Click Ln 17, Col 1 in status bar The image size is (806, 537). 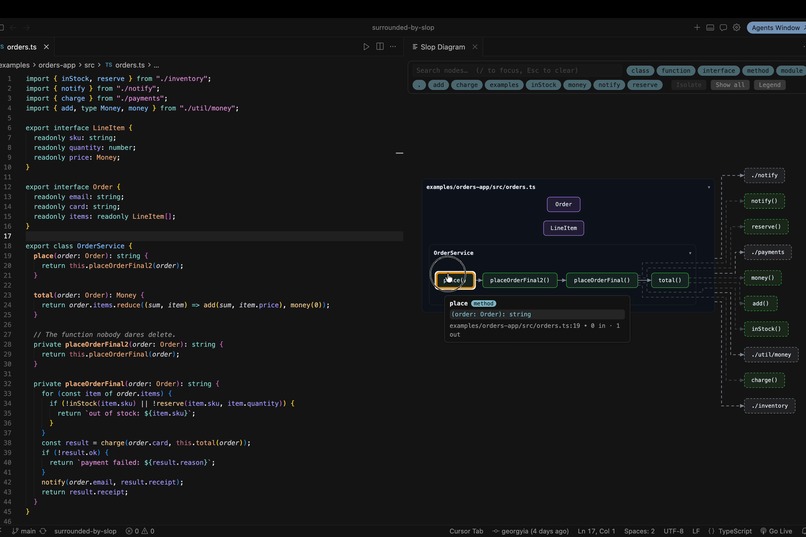(596, 531)
